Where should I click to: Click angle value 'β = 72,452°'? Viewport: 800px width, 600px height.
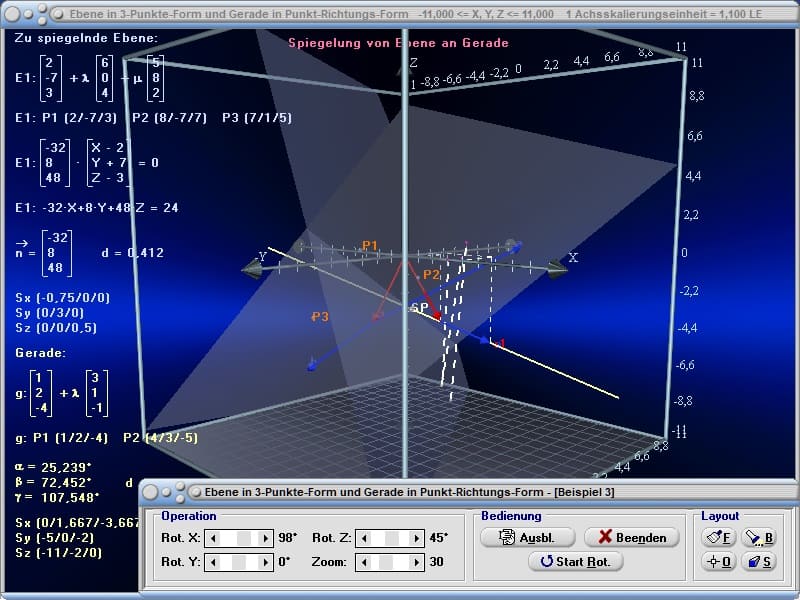click(54, 482)
